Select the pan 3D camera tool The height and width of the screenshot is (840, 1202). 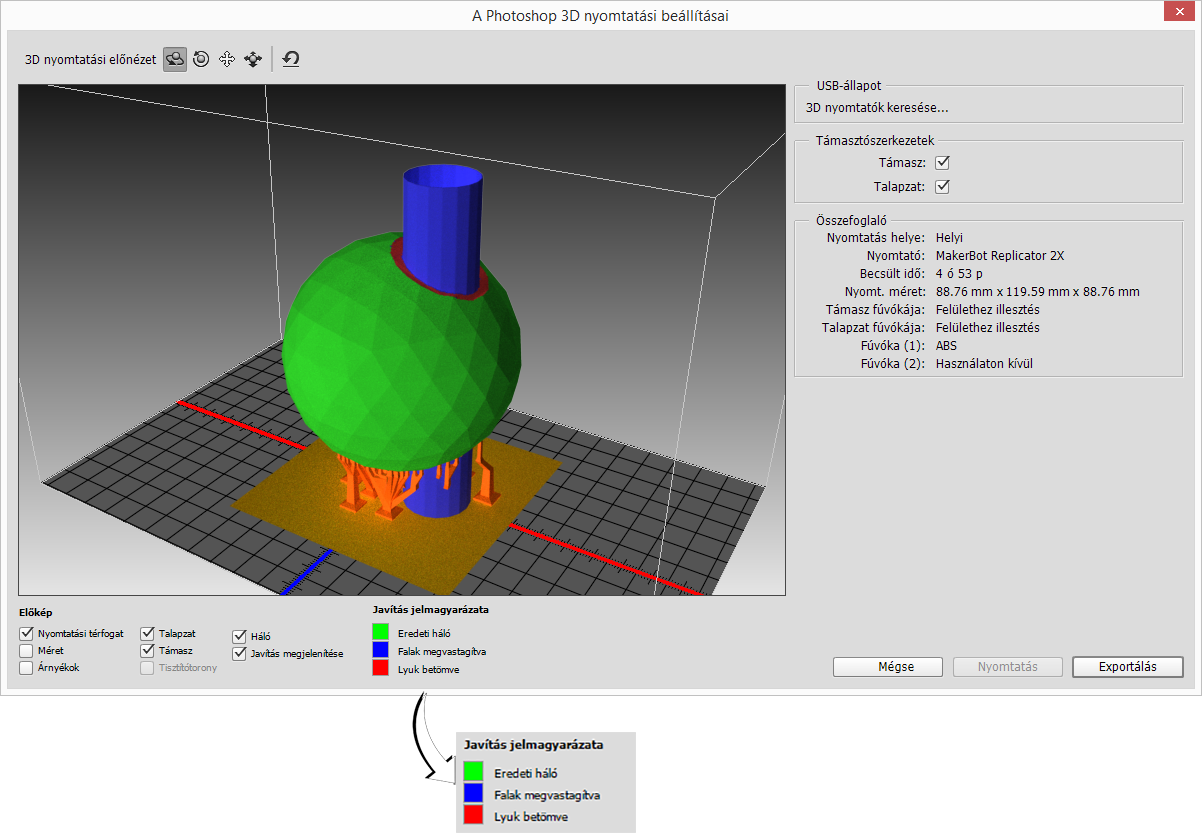(227, 59)
